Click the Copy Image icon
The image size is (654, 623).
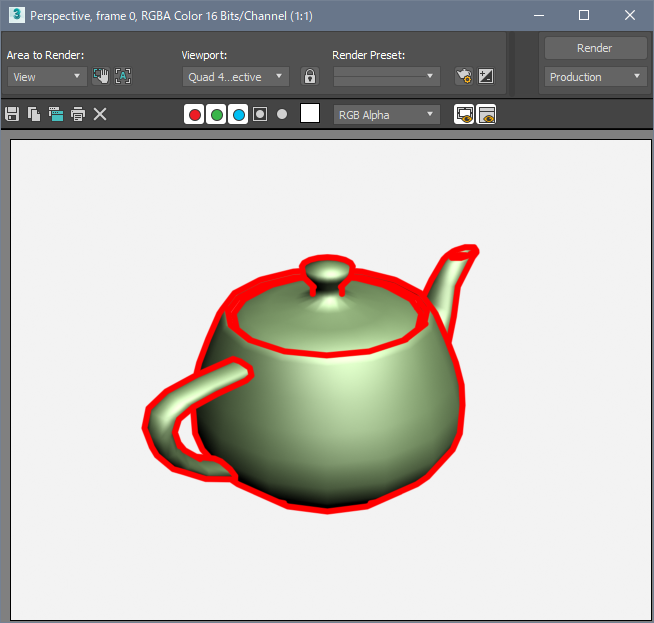(34, 115)
